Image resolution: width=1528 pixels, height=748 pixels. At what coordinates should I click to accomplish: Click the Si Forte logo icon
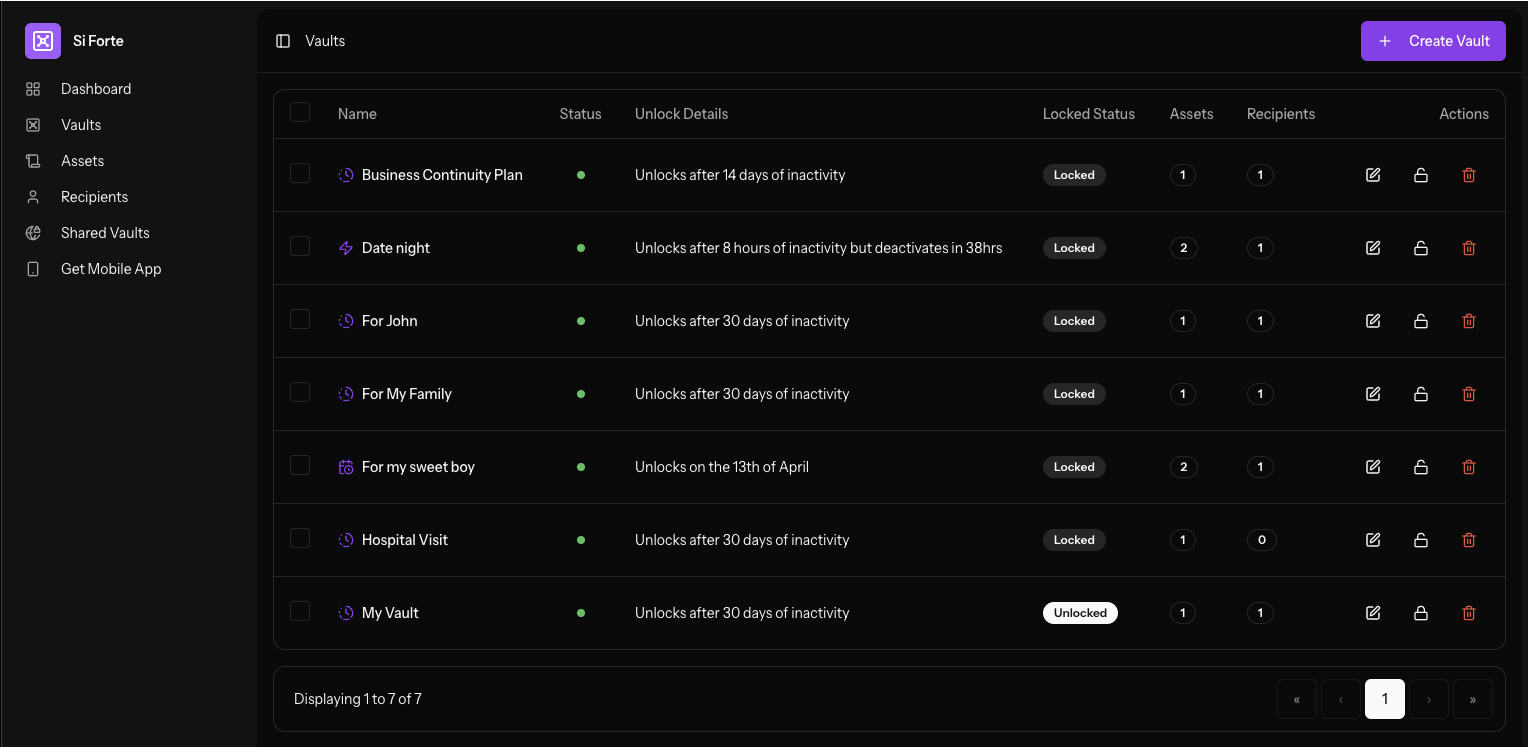coord(43,41)
